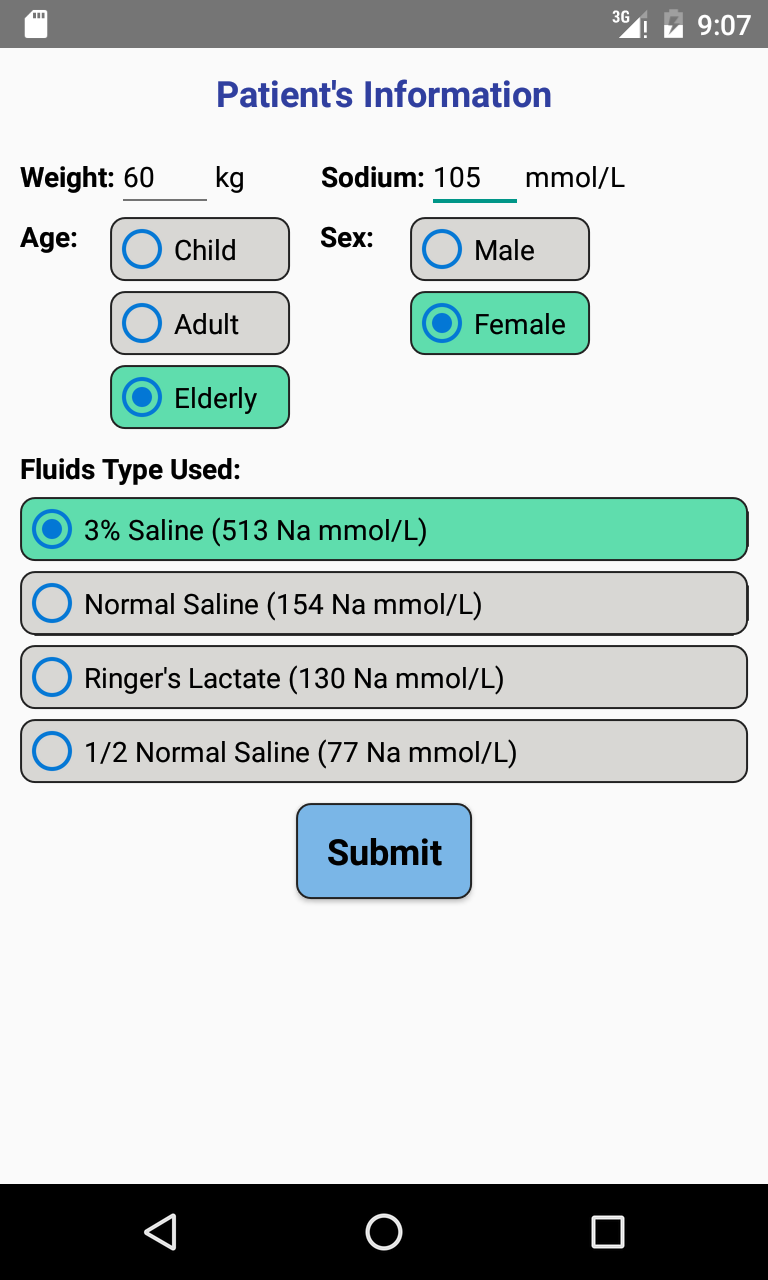Image resolution: width=768 pixels, height=1280 pixels.
Task: Pick 1/2 Normal Saline fluid type
Action: coord(383,751)
